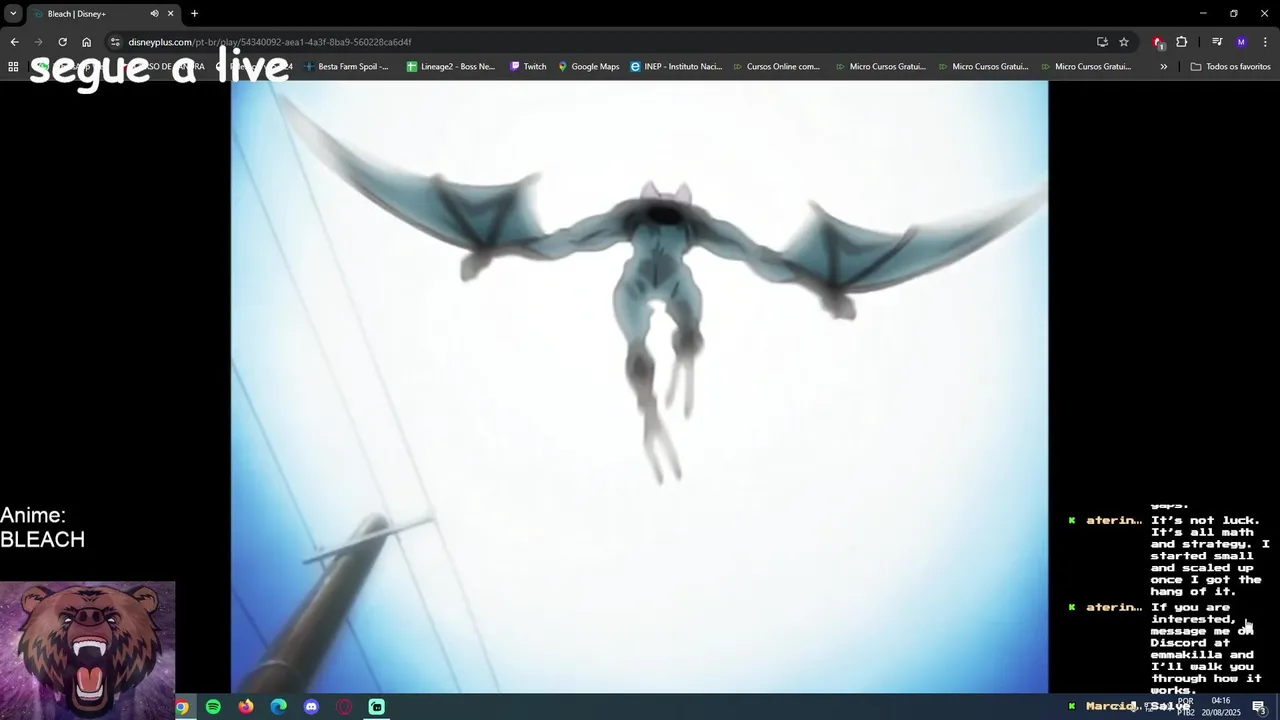Open the Lineage2 - Boss bookmark
Screen dimensions: 1280x720
[451, 67]
